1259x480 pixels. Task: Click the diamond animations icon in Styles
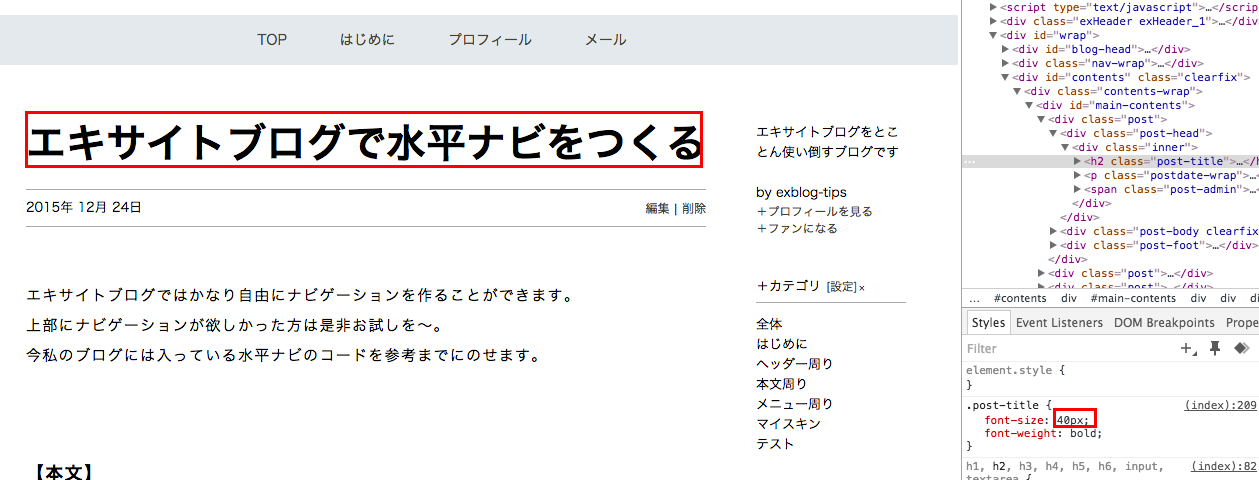tap(1241, 348)
